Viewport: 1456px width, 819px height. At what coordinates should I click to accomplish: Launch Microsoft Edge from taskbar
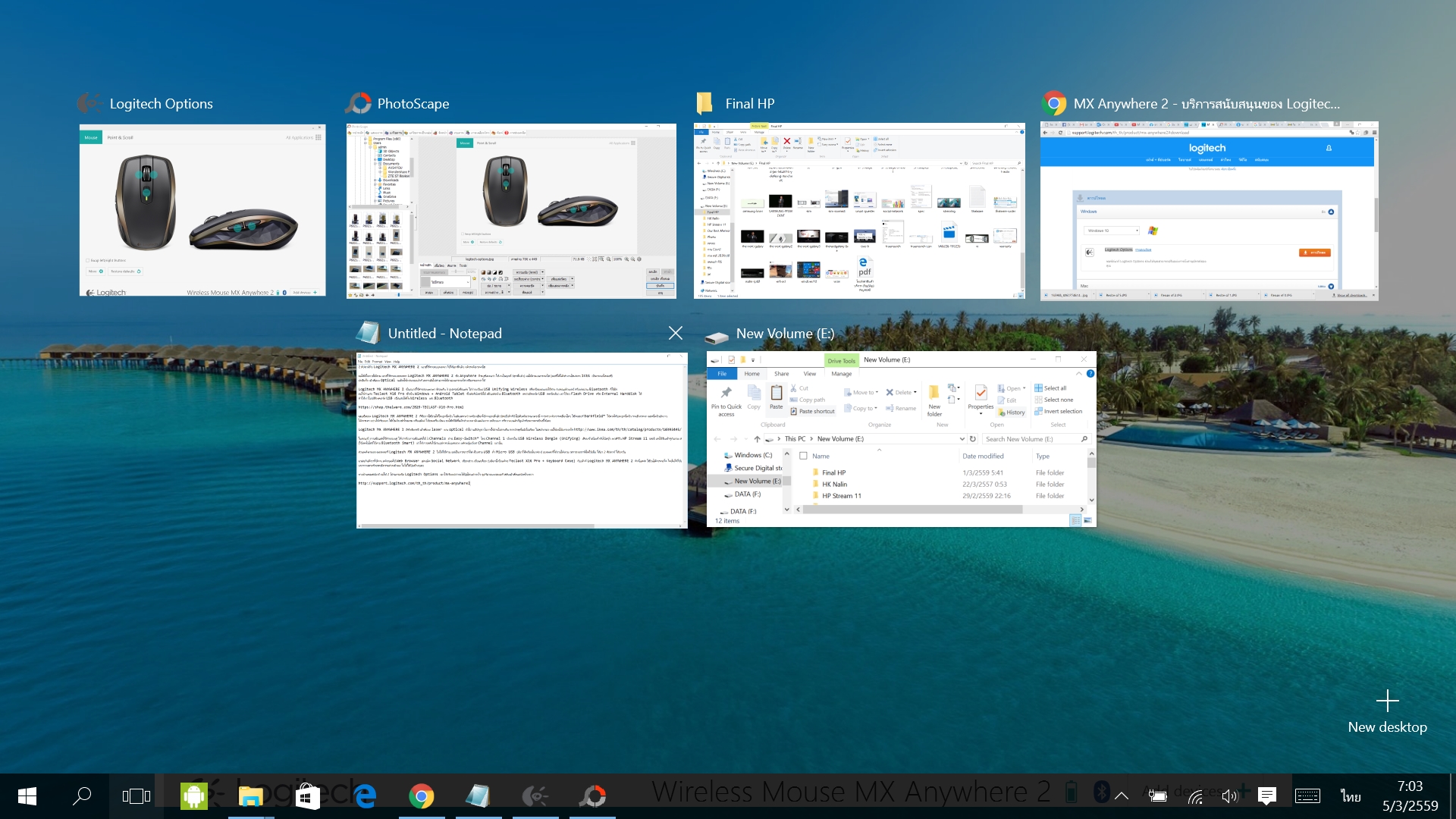click(365, 795)
